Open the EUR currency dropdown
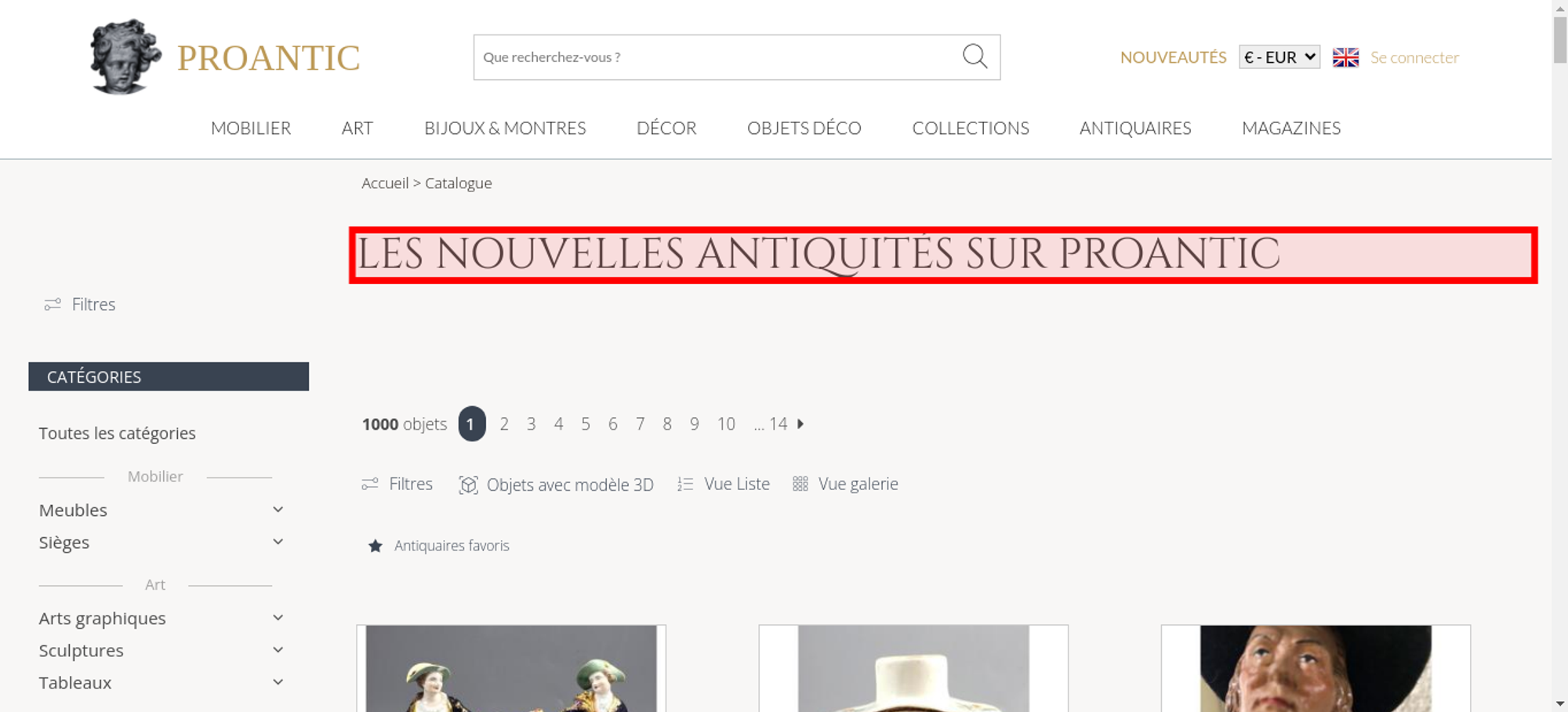The image size is (1568, 712). pyautogui.click(x=1279, y=57)
